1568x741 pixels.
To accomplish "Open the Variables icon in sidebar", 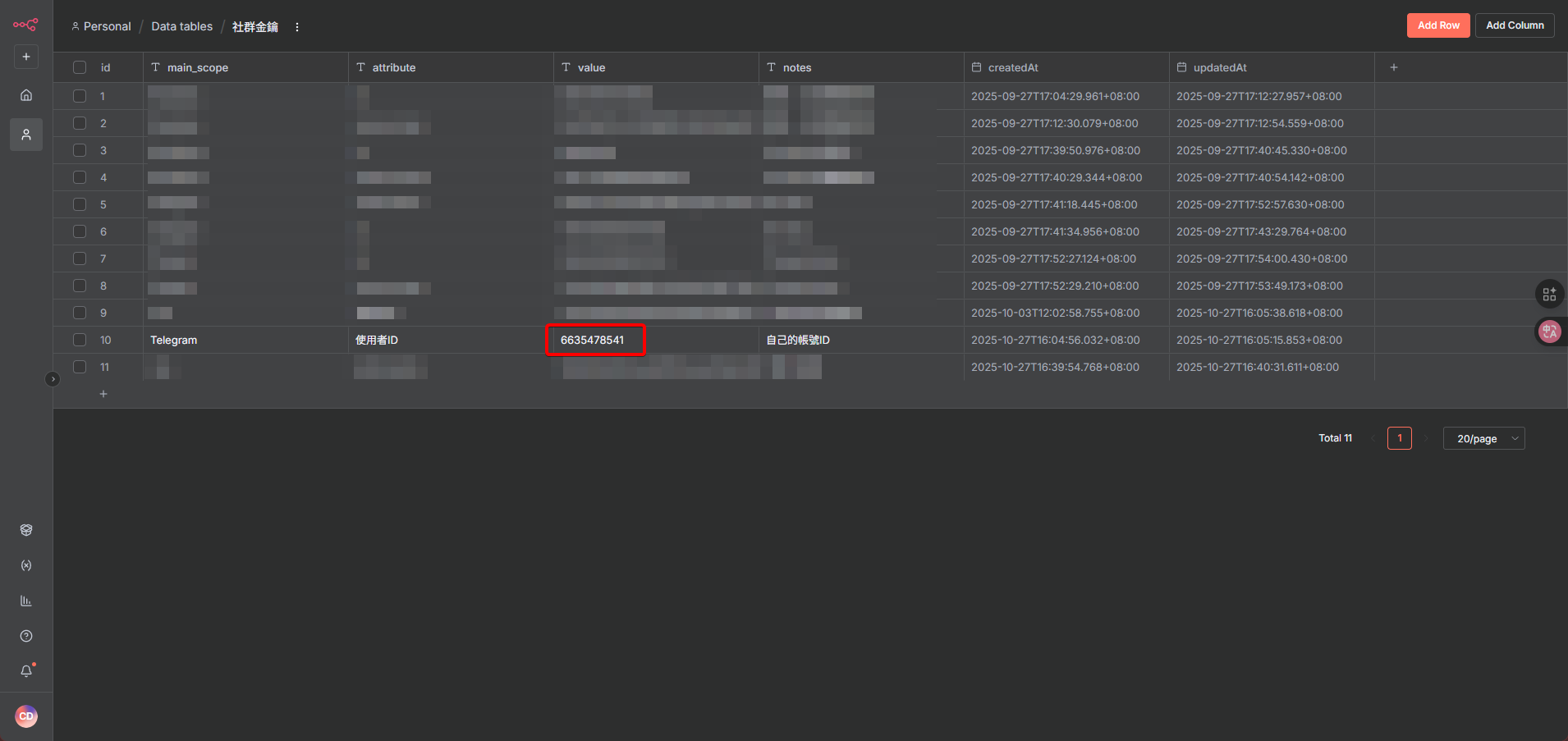I will pyautogui.click(x=26, y=565).
